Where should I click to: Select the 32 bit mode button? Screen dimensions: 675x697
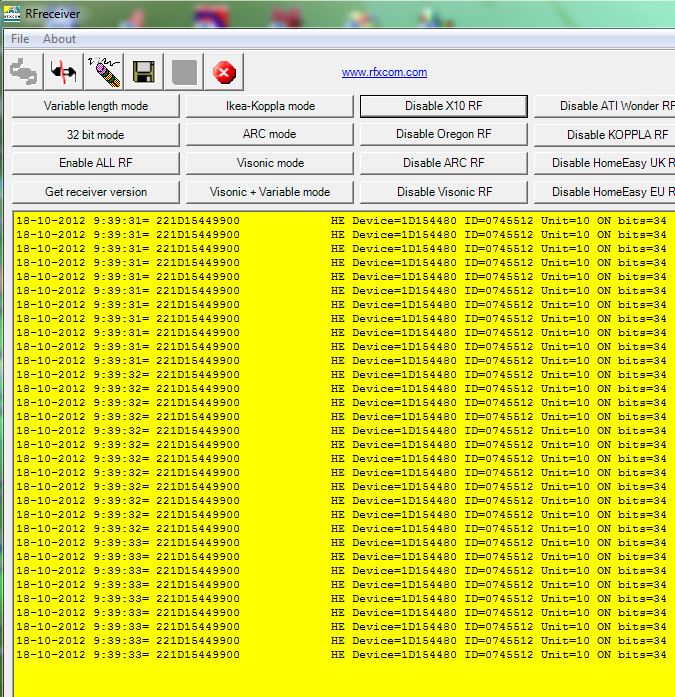pyautogui.click(x=96, y=134)
